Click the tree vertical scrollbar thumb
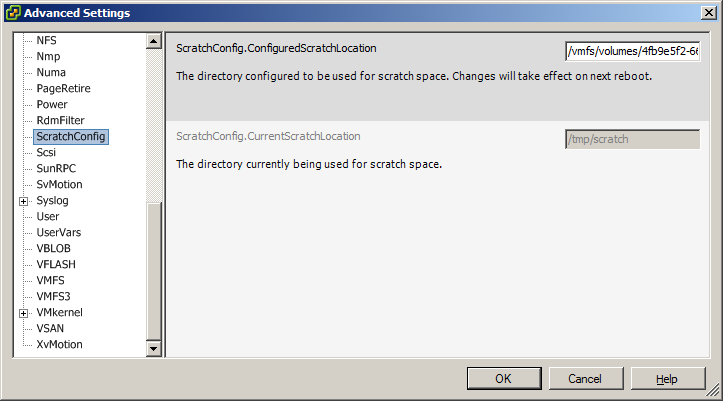The width and height of the screenshot is (723, 401). point(154,271)
